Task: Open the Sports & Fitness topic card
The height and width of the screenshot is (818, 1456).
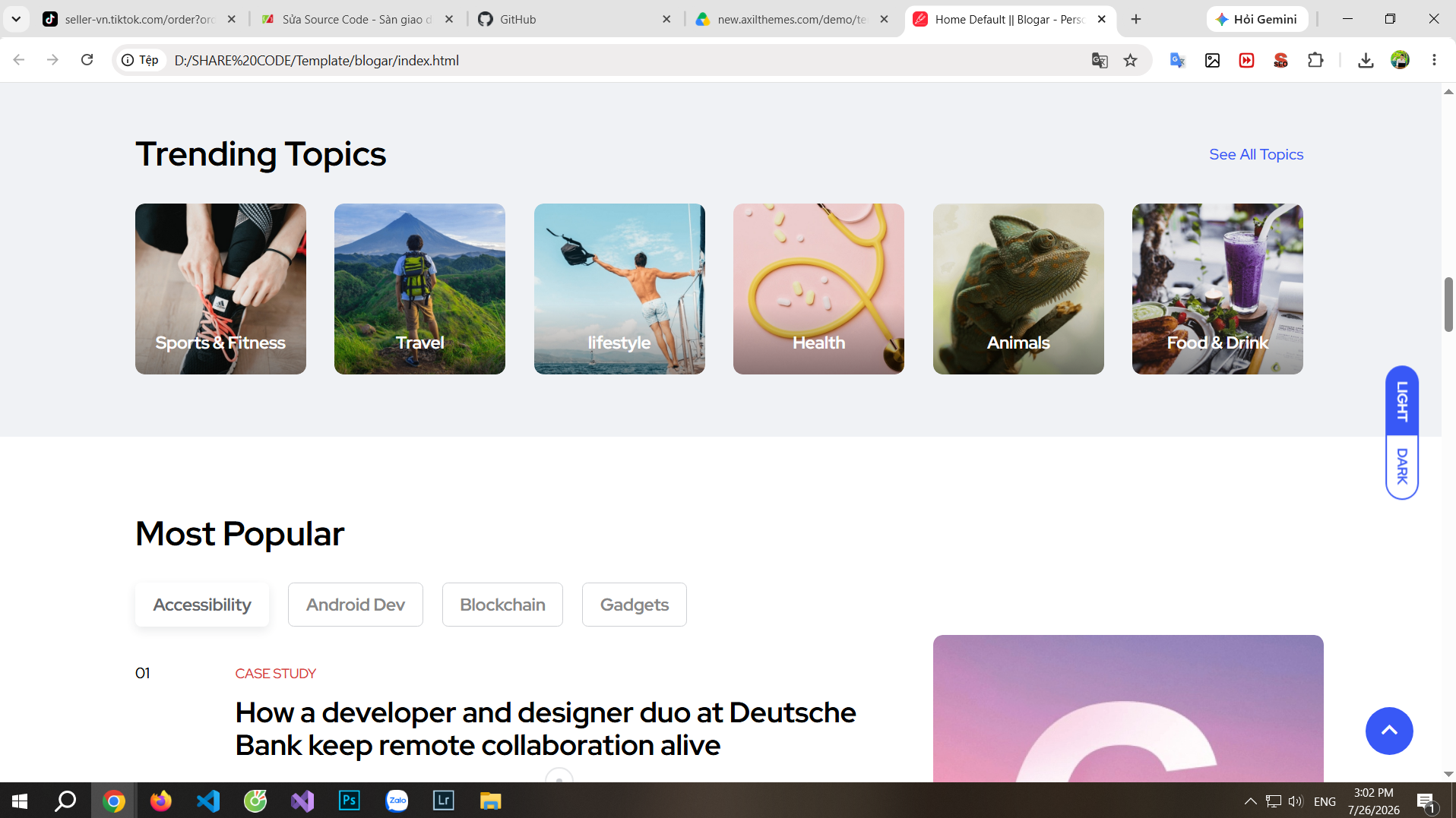Action: (x=220, y=289)
